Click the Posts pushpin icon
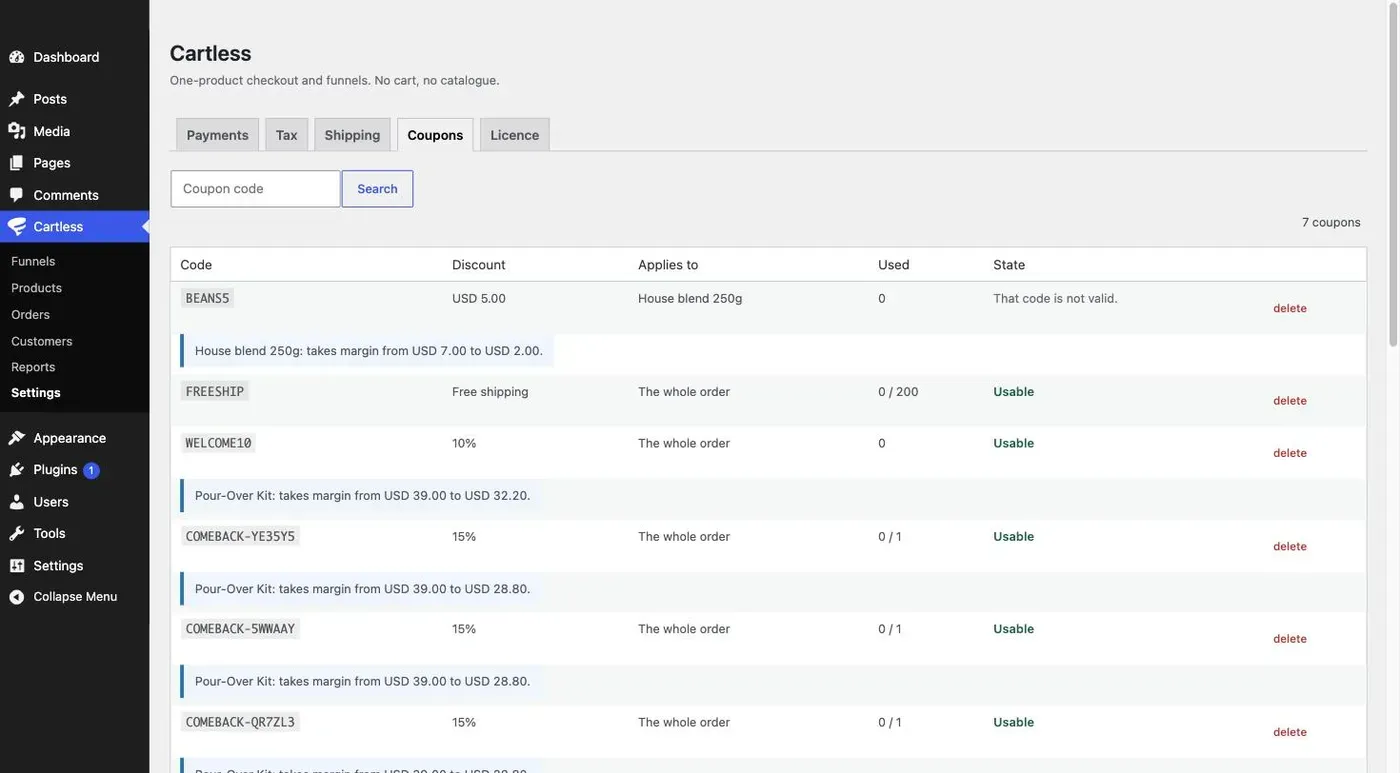The image size is (1400, 773). coord(17,99)
